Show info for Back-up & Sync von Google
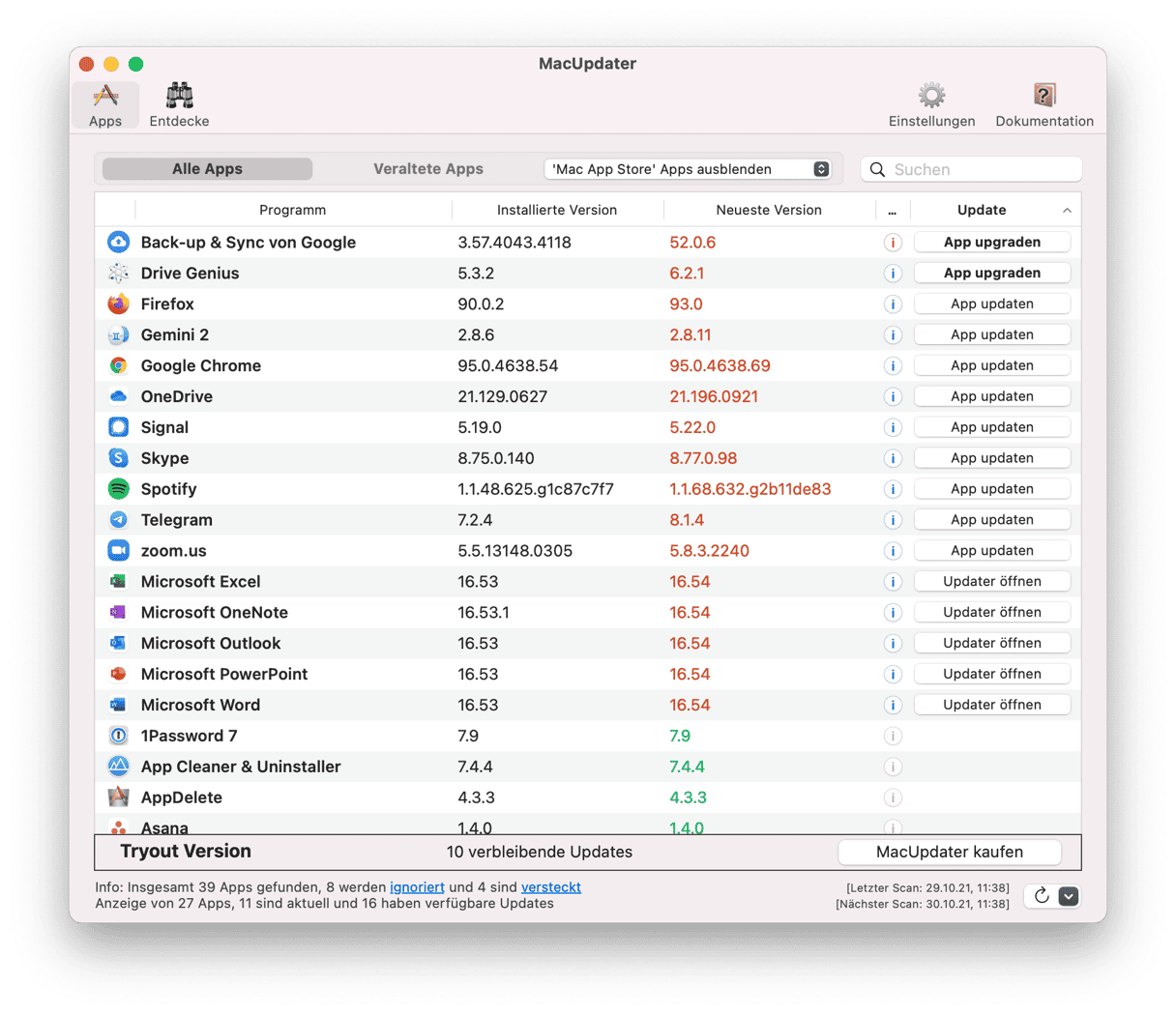Viewport: 1176px width, 1014px height. 893,243
